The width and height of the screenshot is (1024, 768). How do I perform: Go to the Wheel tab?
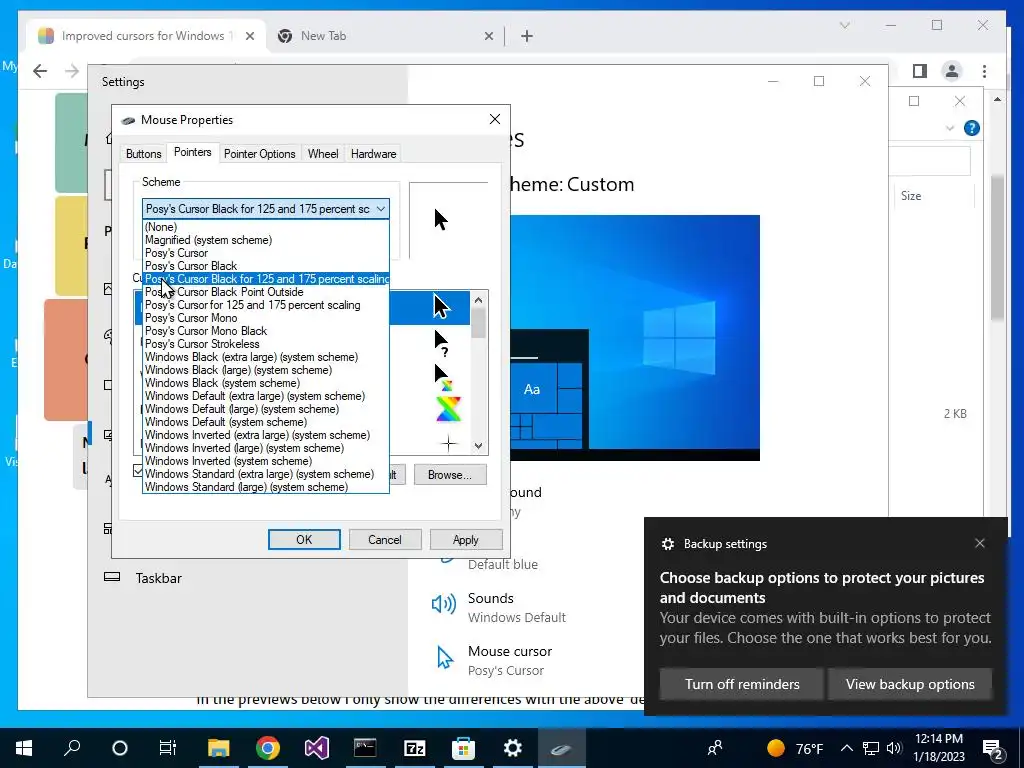click(x=323, y=153)
